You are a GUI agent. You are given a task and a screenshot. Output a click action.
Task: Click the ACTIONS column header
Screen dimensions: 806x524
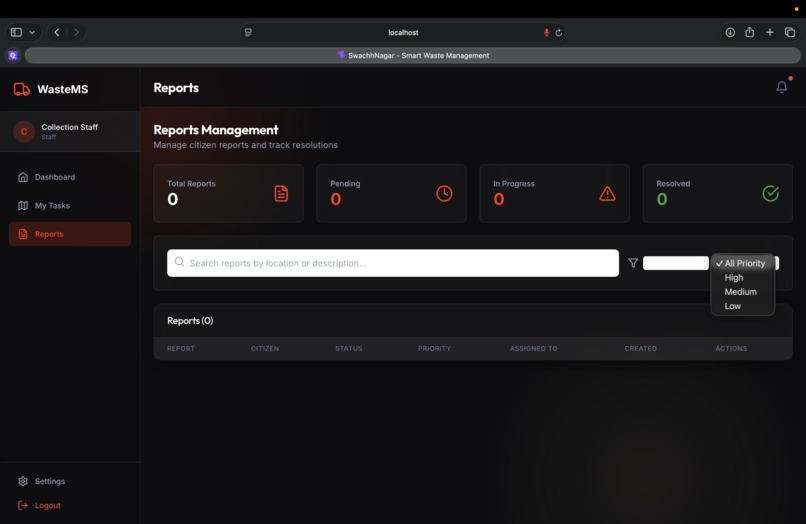tap(731, 349)
